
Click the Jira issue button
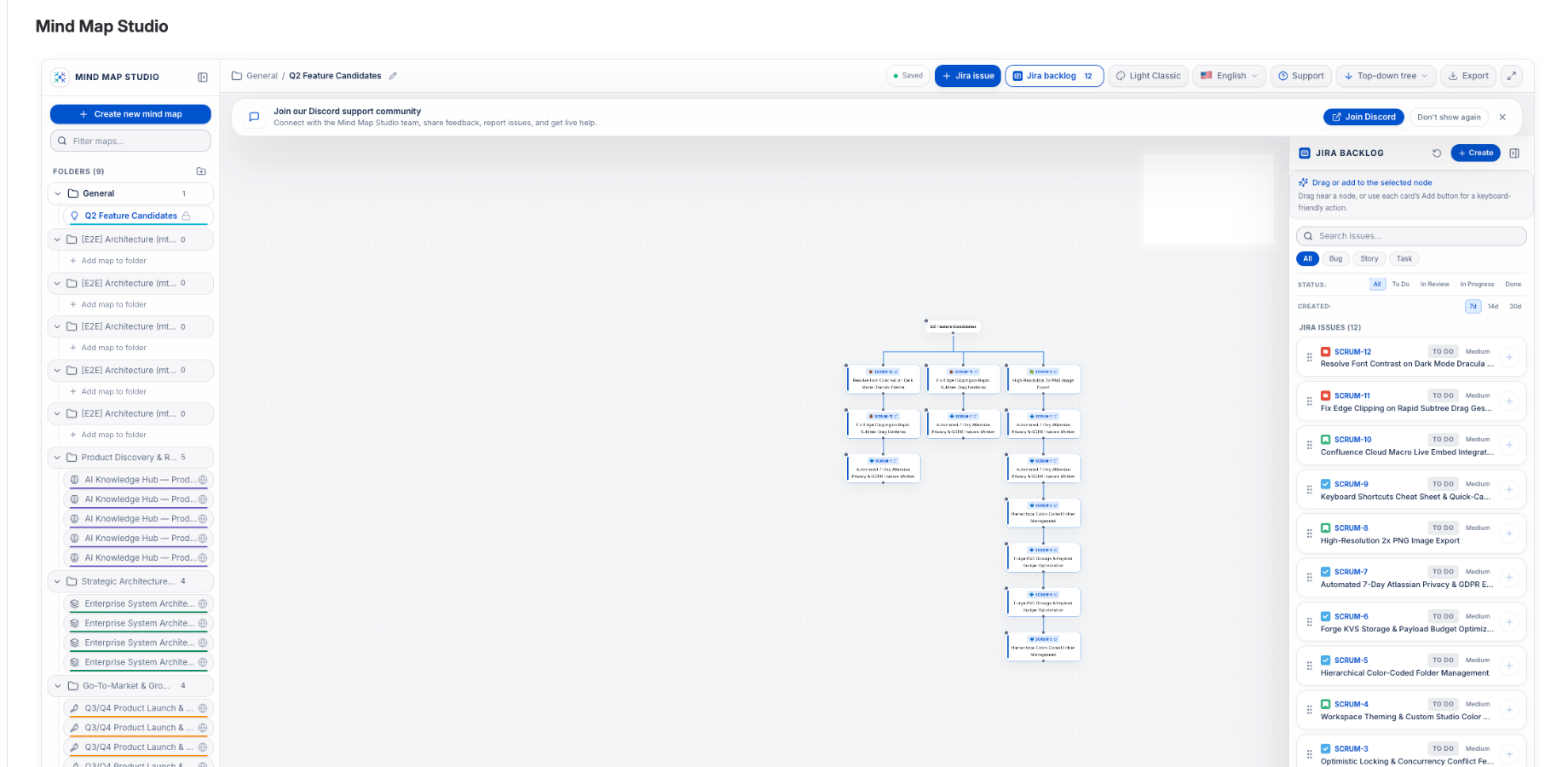[968, 76]
